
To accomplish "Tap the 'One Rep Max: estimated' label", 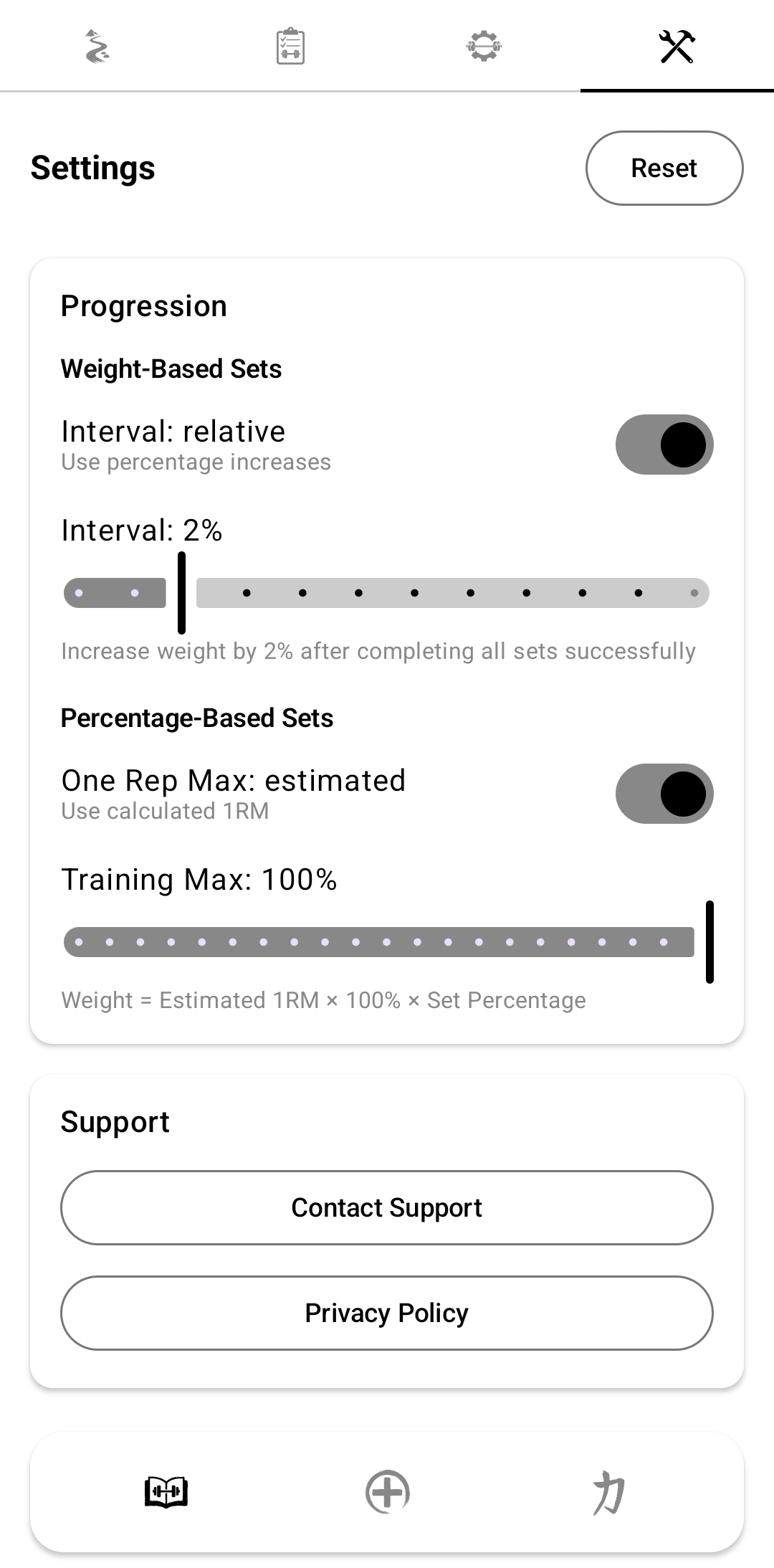I will (234, 781).
